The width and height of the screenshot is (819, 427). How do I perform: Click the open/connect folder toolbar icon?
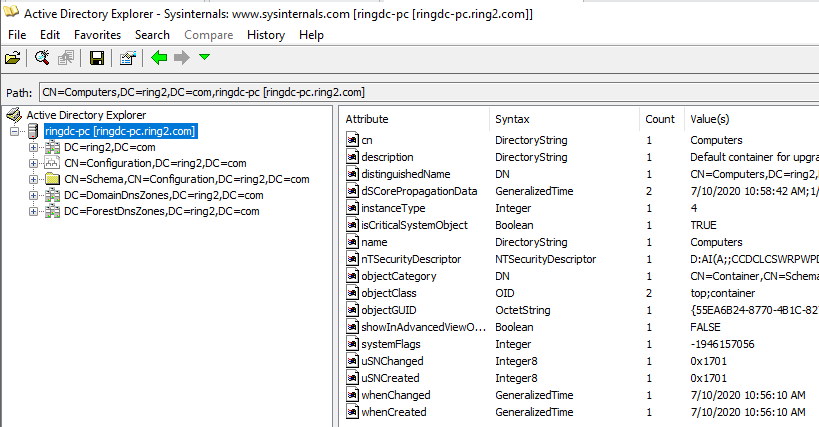(x=12, y=59)
